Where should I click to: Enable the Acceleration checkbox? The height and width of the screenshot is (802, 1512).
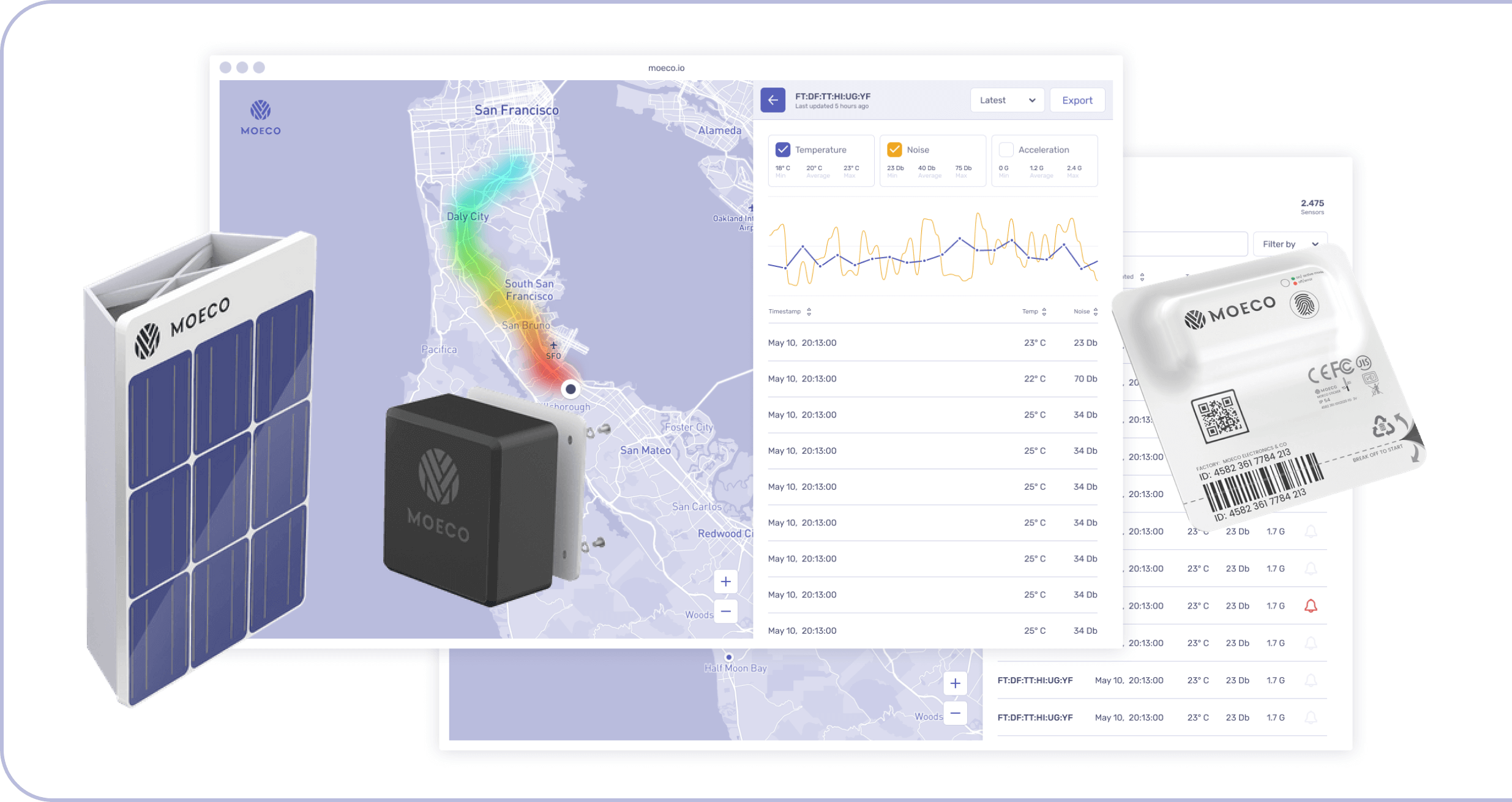(1006, 149)
